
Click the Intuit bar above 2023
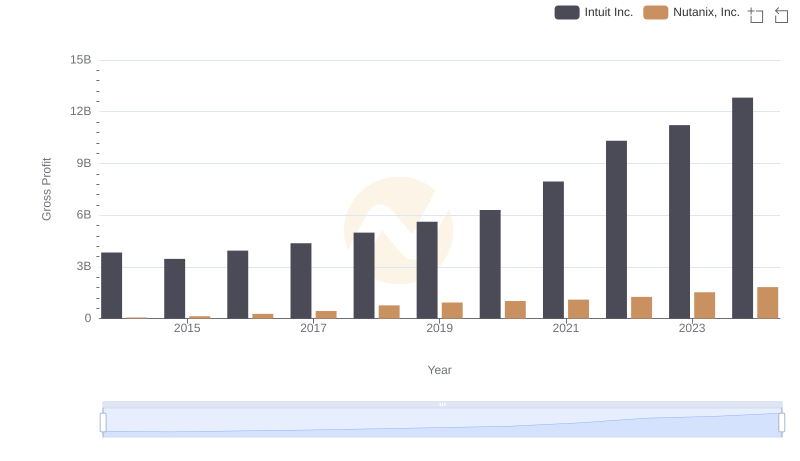pos(680,222)
